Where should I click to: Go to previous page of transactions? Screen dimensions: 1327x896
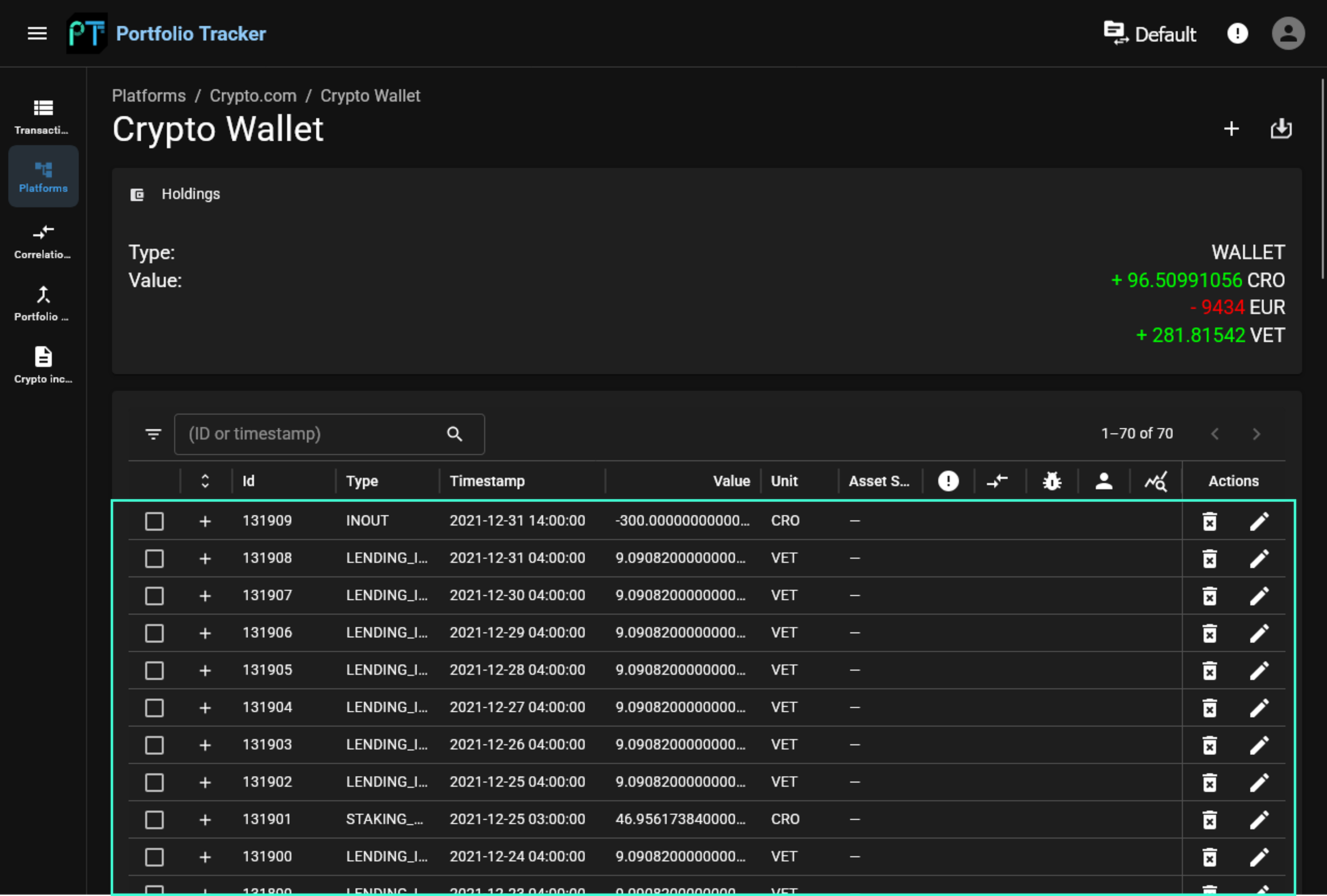click(x=1215, y=434)
